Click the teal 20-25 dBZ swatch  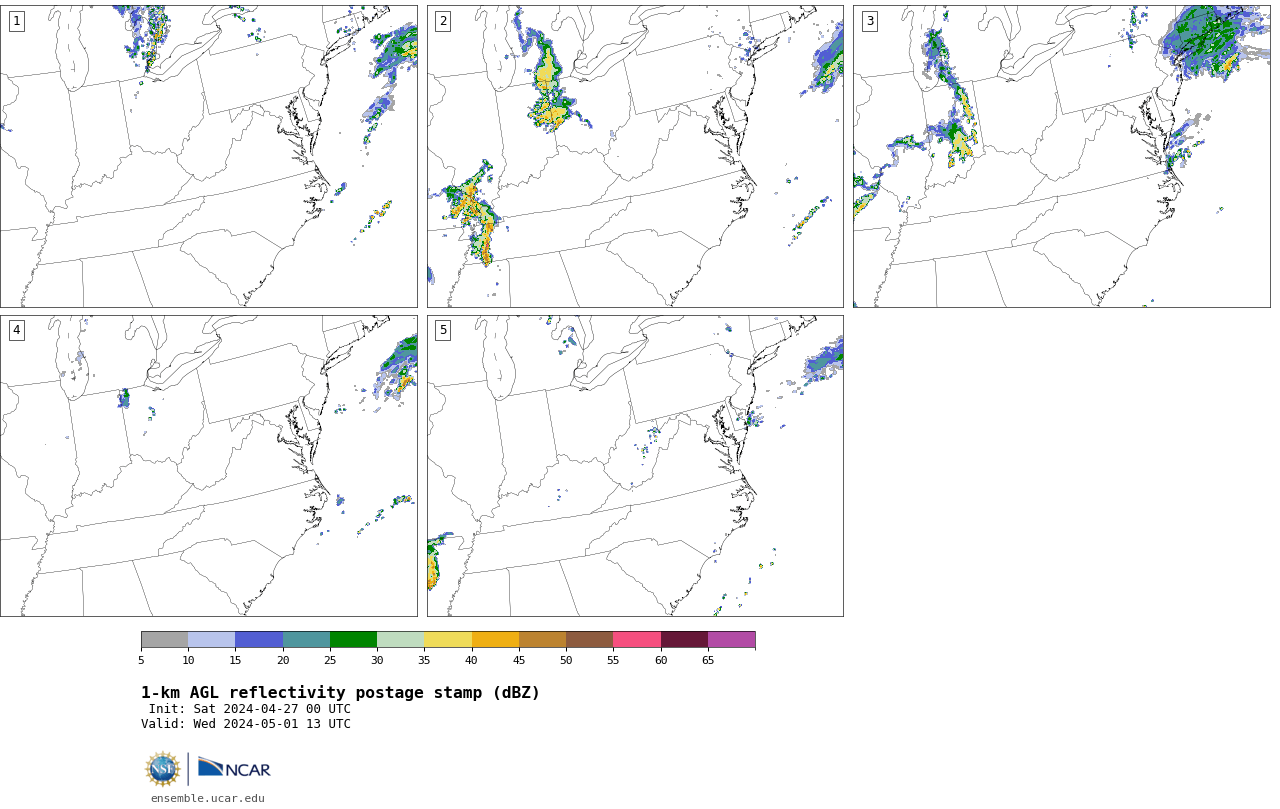click(x=306, y=640)
